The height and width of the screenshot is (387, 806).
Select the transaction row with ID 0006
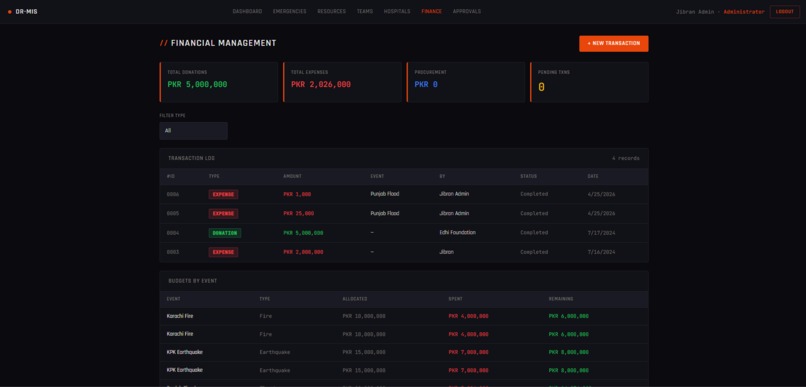tap(404, 194)
